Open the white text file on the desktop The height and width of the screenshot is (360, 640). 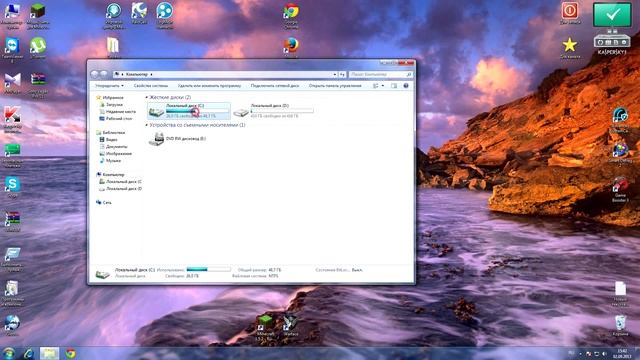[x=620, y=289]
